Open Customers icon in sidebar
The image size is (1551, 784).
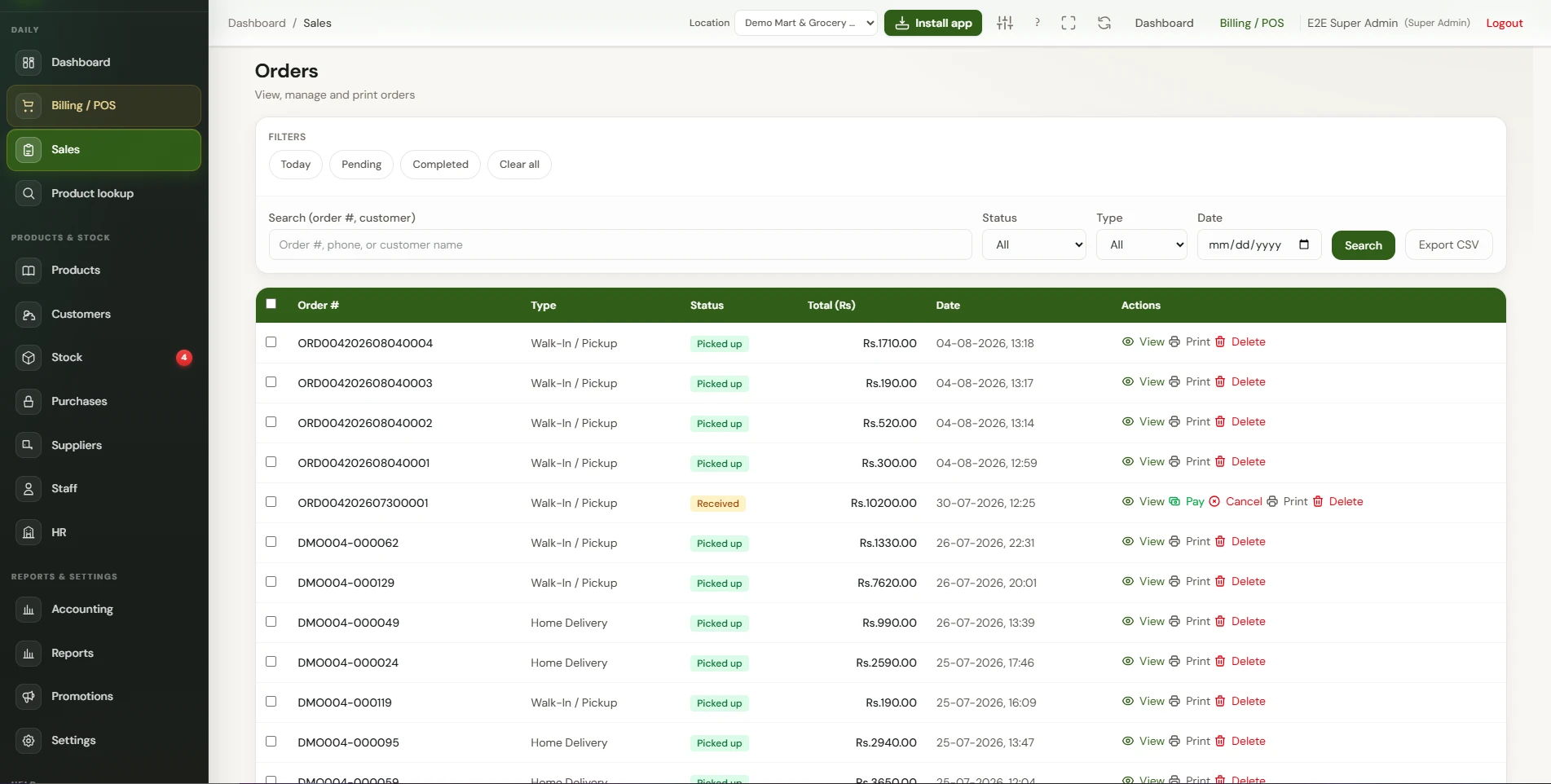point(29,315)
